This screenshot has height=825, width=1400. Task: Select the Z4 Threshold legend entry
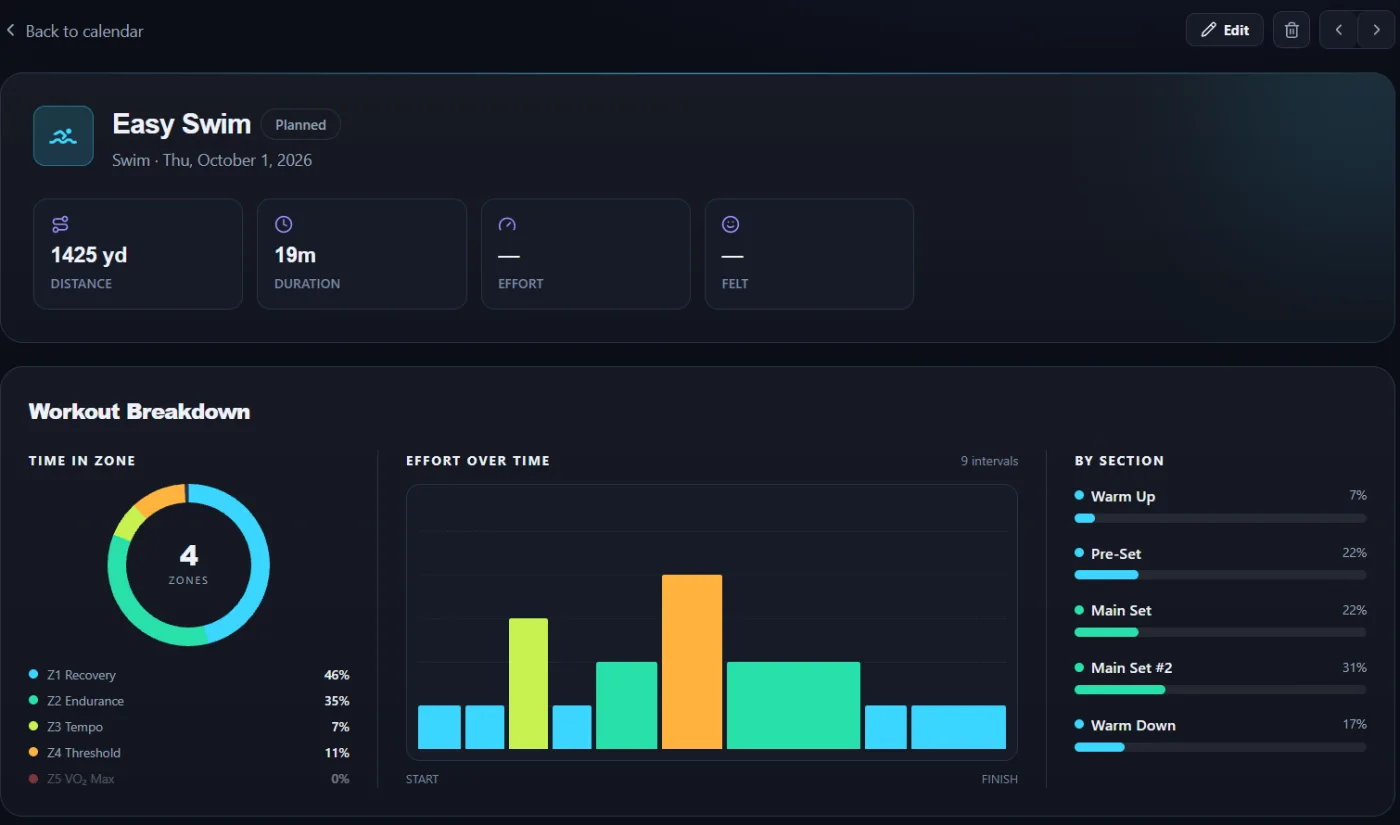[x=189, y=753]
